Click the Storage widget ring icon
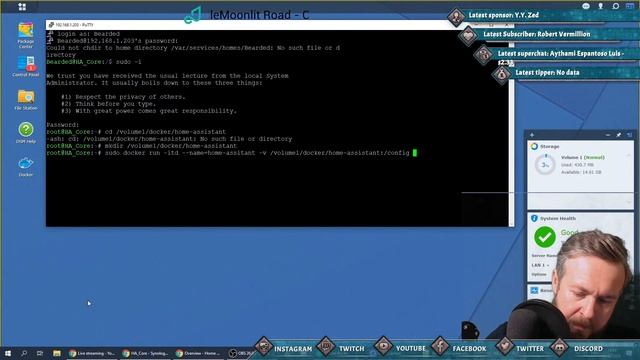 [x=534, y=146]
